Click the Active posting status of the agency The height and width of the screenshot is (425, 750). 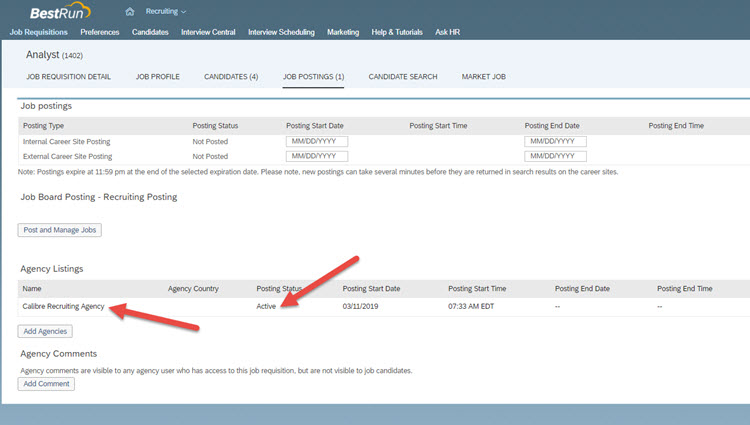tap(266, 306)
